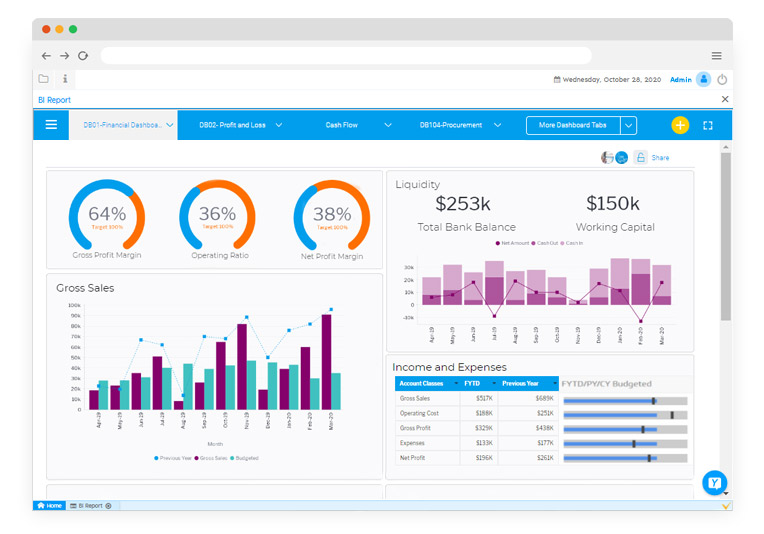Expand the DB02- Profit and Loss tab dropdown
764x534 pixels.
click(279, 125)
